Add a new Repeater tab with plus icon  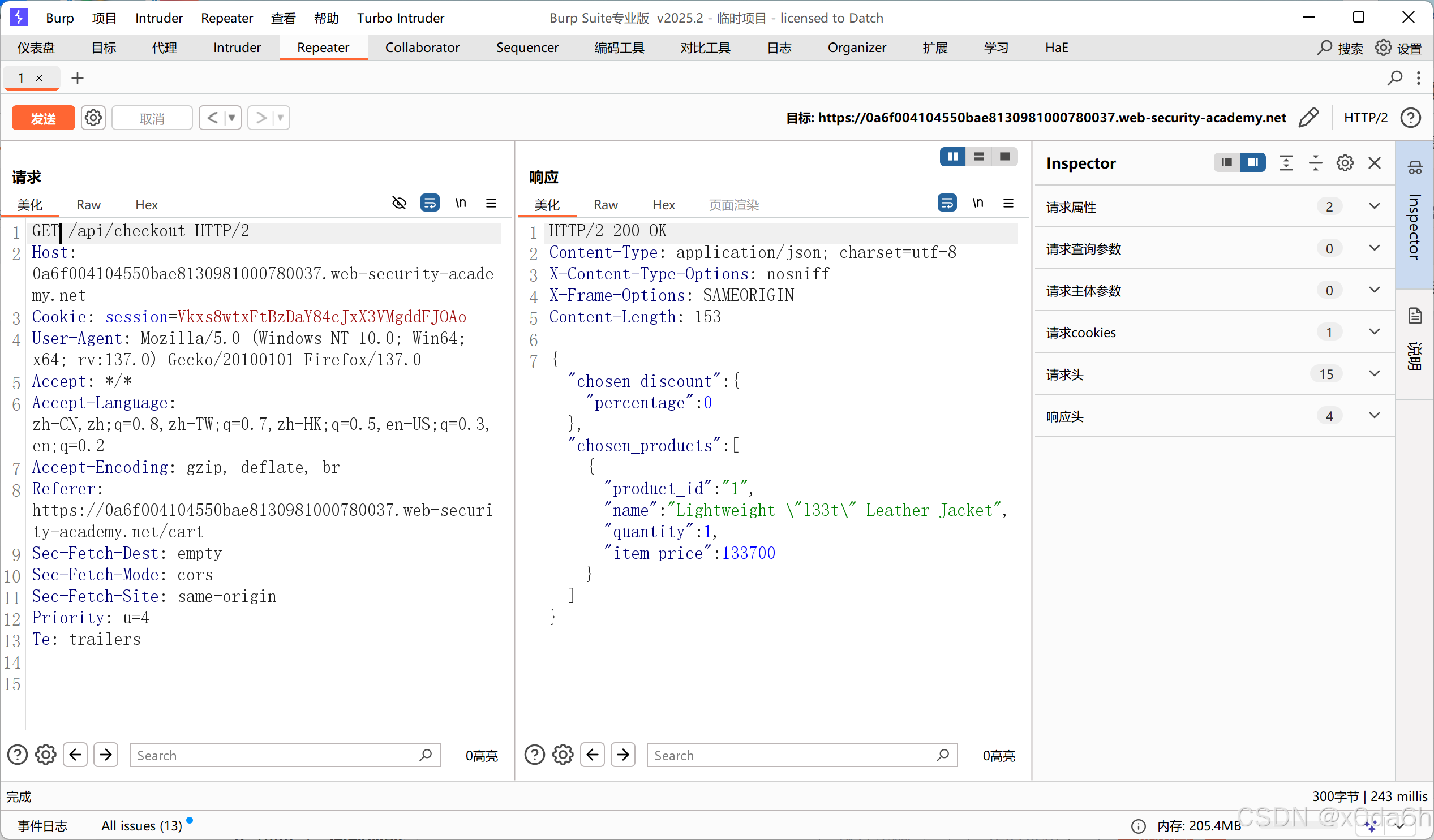coord(78,78)
